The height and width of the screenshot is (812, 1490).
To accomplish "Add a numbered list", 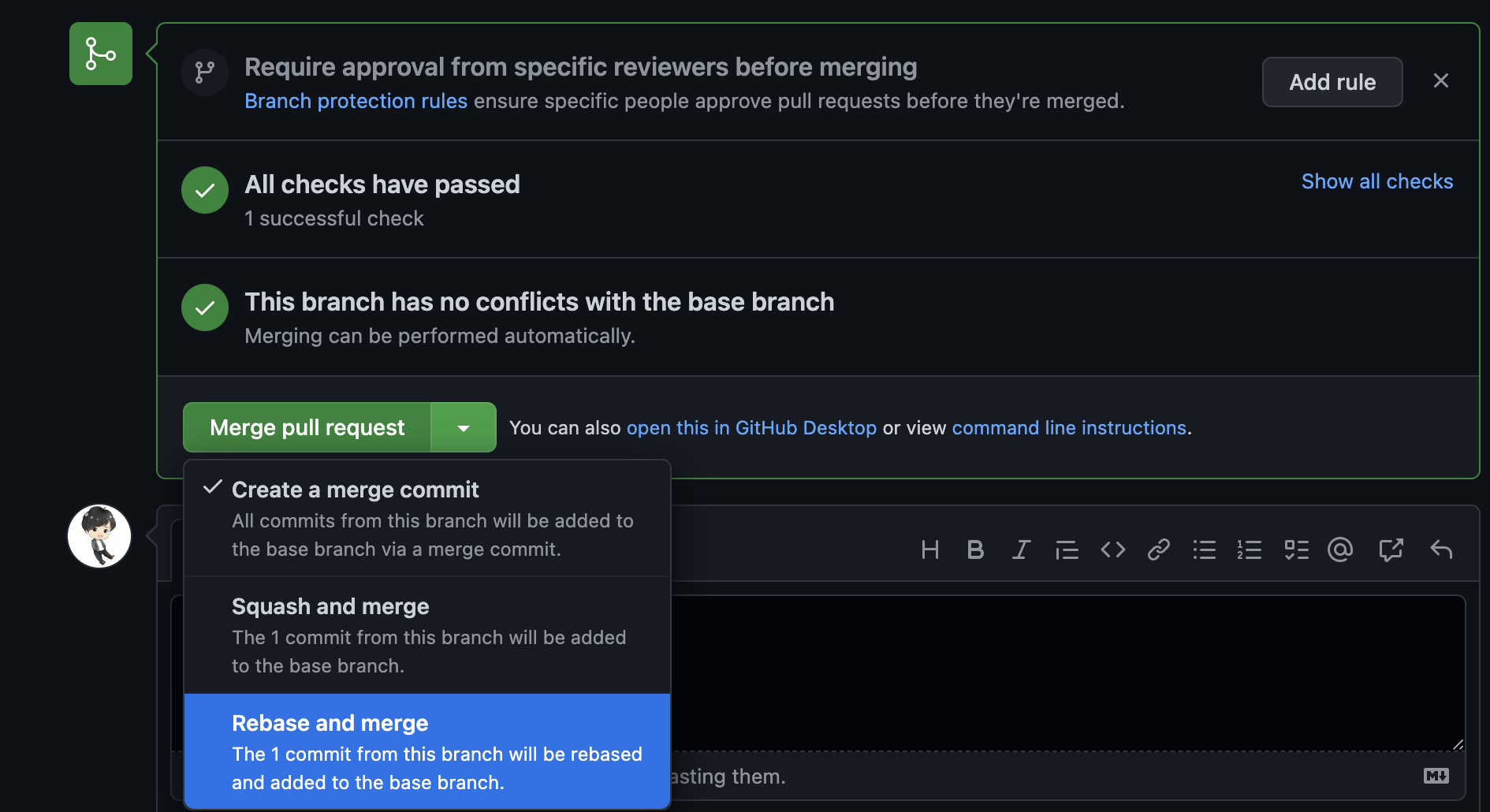I will 1250,549.
